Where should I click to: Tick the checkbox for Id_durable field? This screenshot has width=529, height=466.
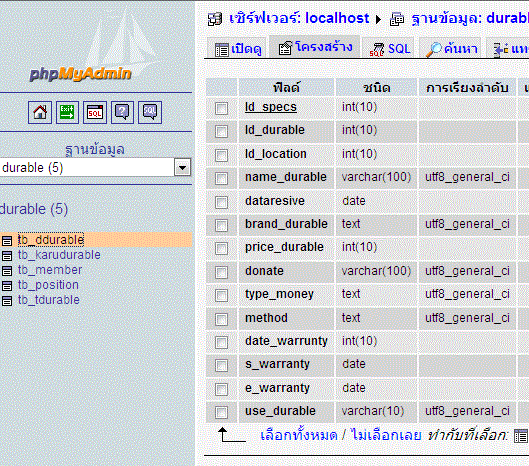click(x=221, y=132)
